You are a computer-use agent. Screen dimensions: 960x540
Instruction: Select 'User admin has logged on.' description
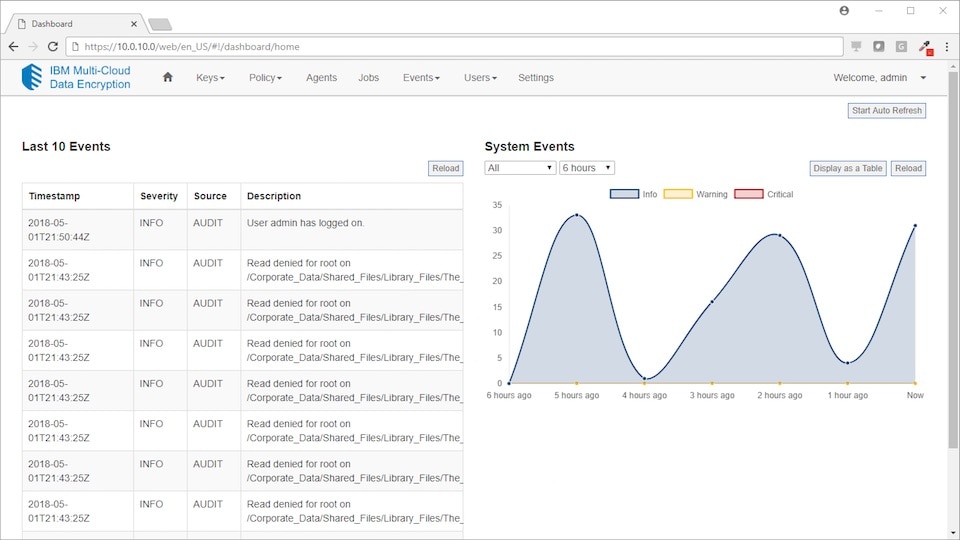(x=305, y=223)
